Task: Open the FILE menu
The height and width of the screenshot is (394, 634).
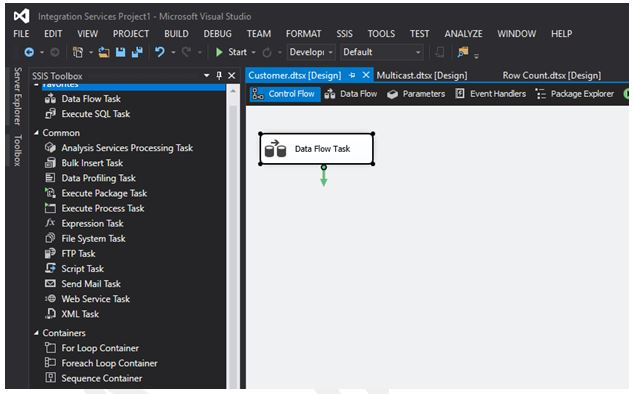Action: click(21, 34)
